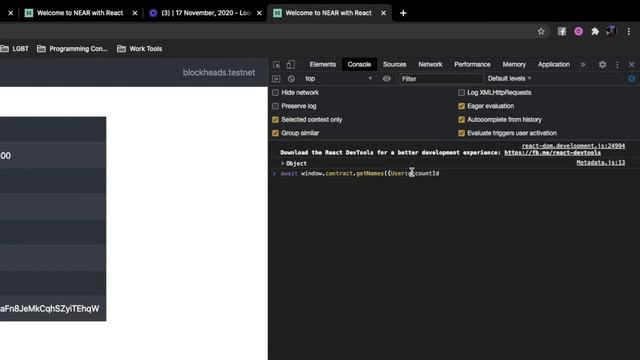Toggle Eager evaluation checkbox
The height and width of the screenshot is (360, 640).
click(461, 106)
